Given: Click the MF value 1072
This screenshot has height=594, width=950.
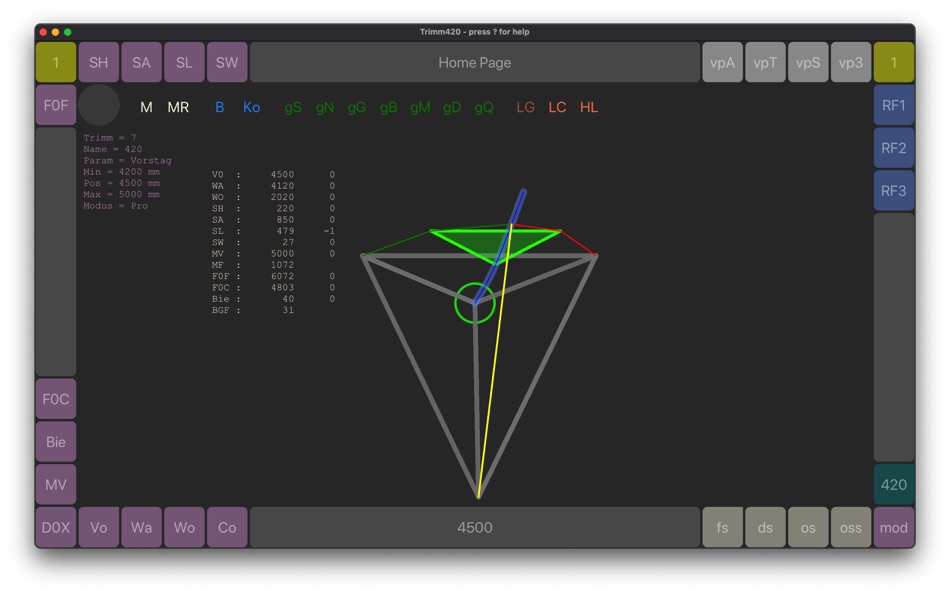Looking at the screenshot, I should point(282,265).
